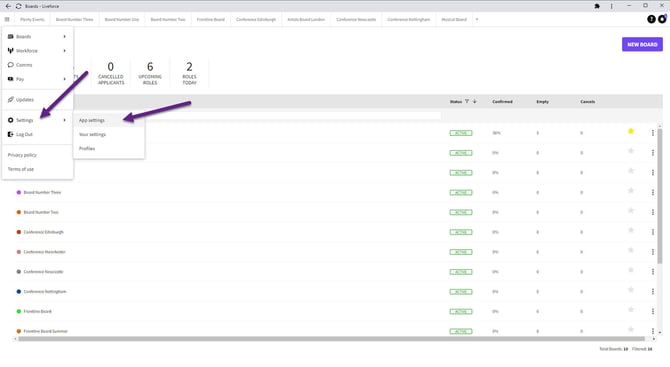Click the blue dot of Conference Nottingham

[x=18, y=291]
